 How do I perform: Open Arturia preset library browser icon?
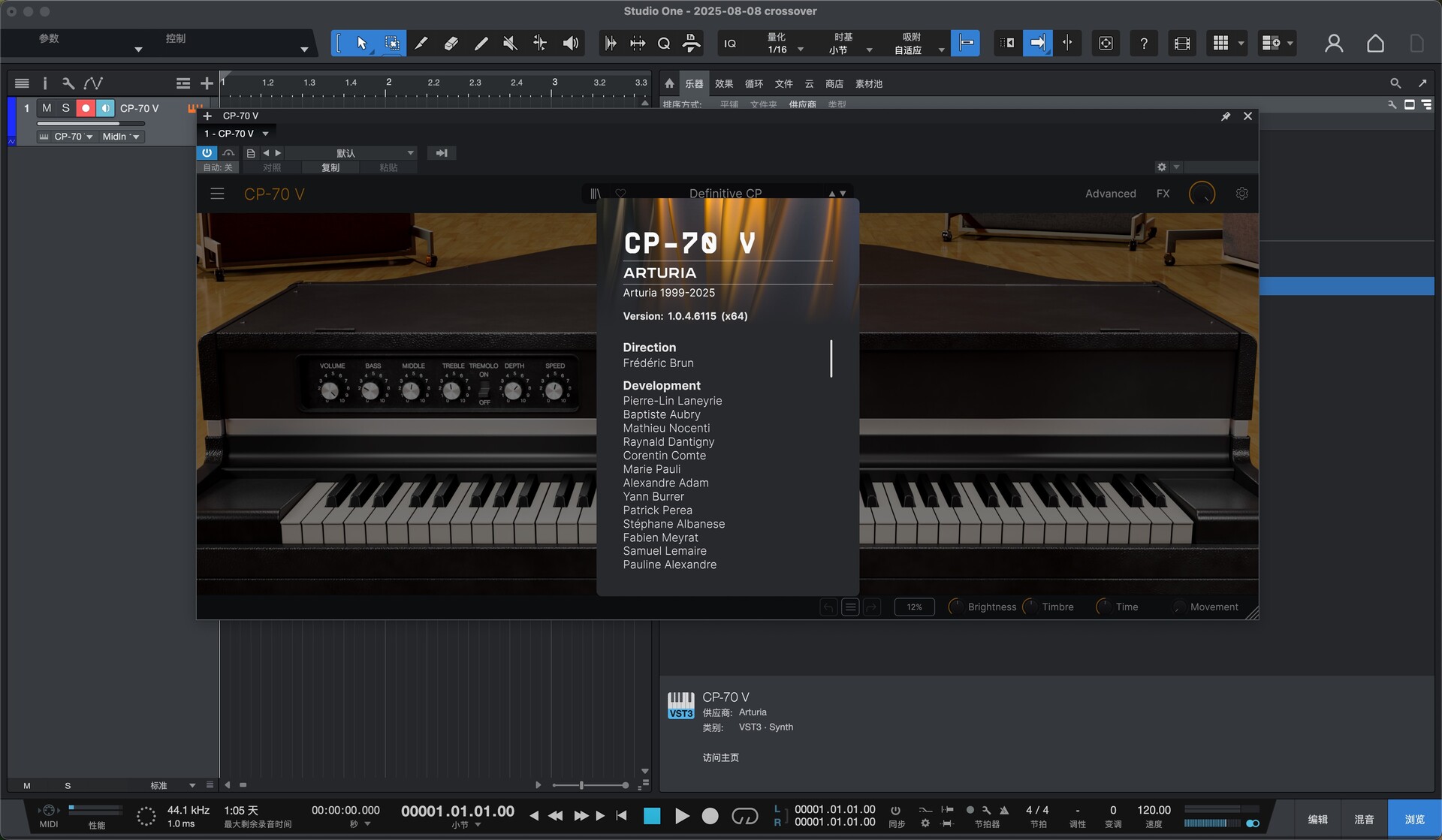click(x=596, y=194)
